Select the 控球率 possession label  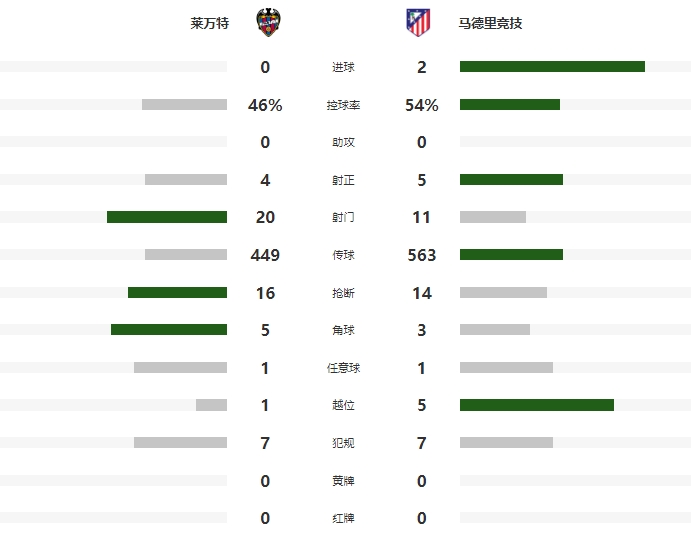(343, 105)
